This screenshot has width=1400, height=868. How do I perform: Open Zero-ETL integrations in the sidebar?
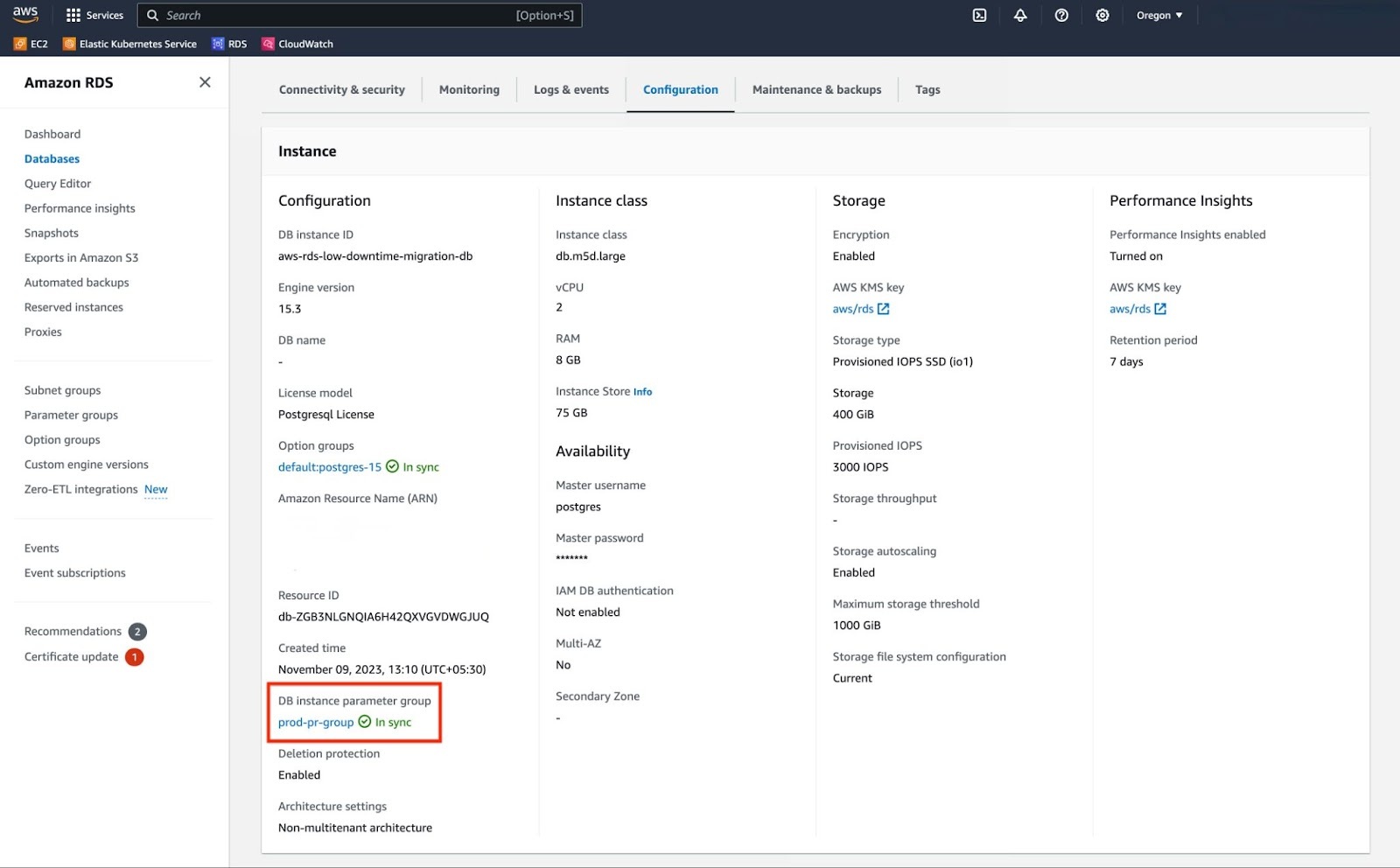[x=81, y=489]
